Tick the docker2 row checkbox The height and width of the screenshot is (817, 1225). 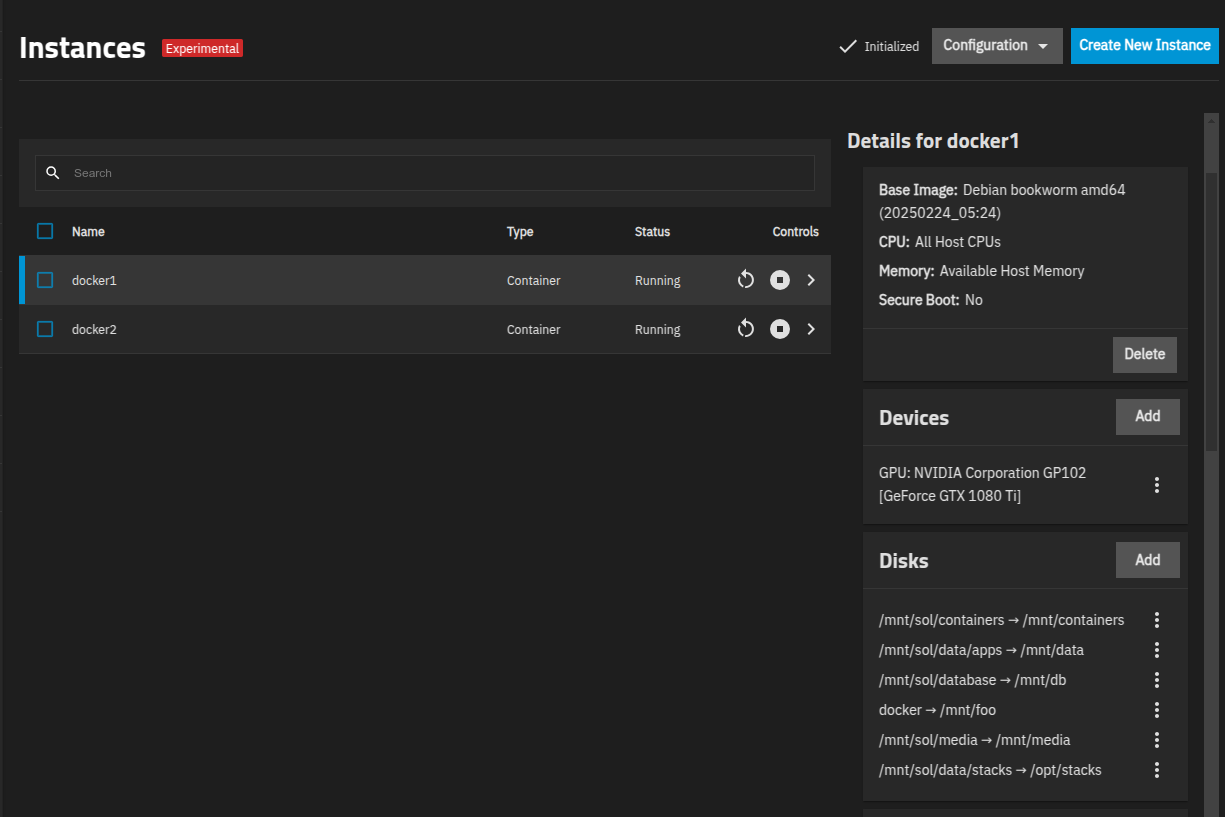click(x=45, y=329)
